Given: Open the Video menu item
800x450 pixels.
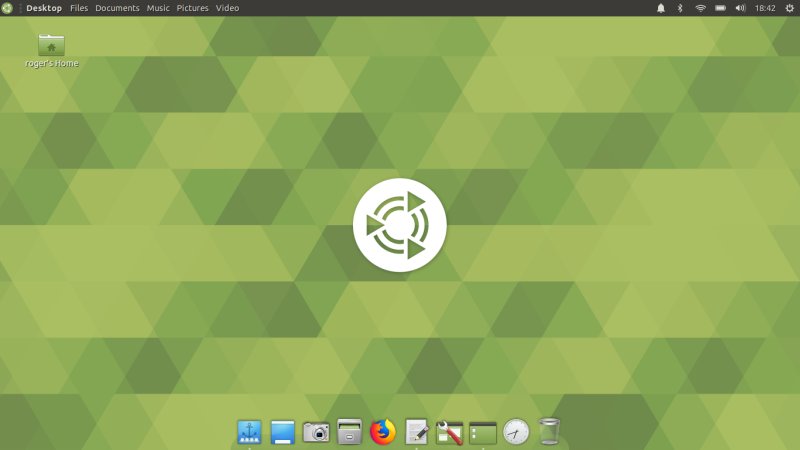Looking at the screenshot, I should click(x=228, y=8).
